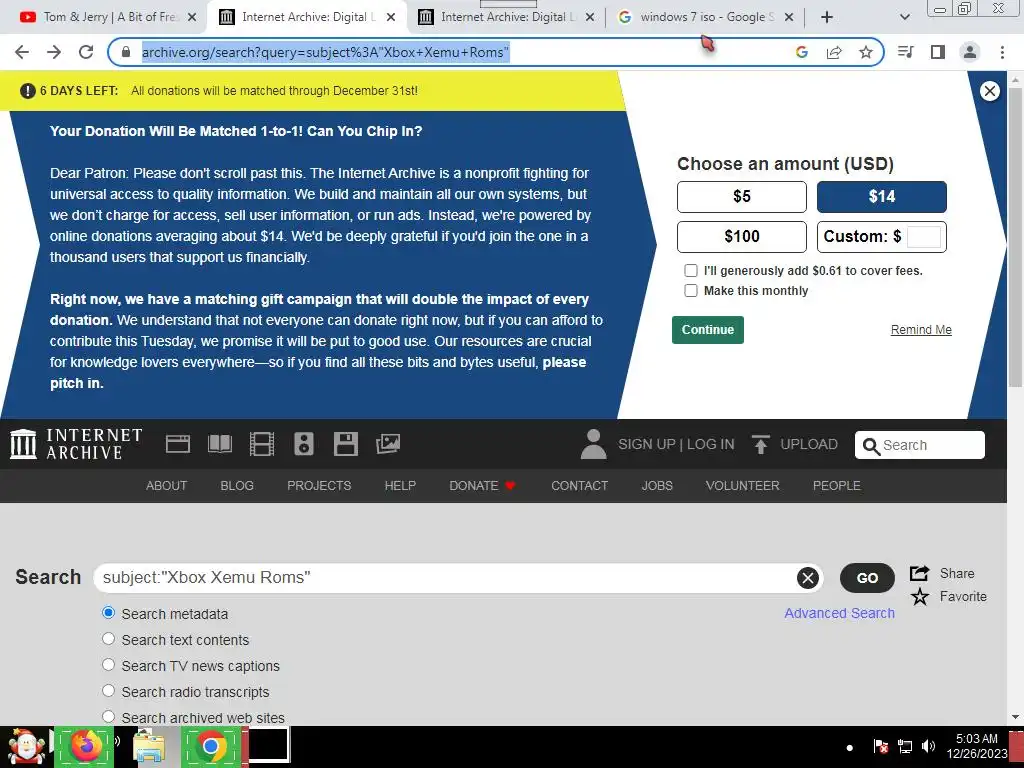Viewport: 1024px width, 768px height.
Task: Click the Internet Archive logo
Action: (x=76, y=444)
